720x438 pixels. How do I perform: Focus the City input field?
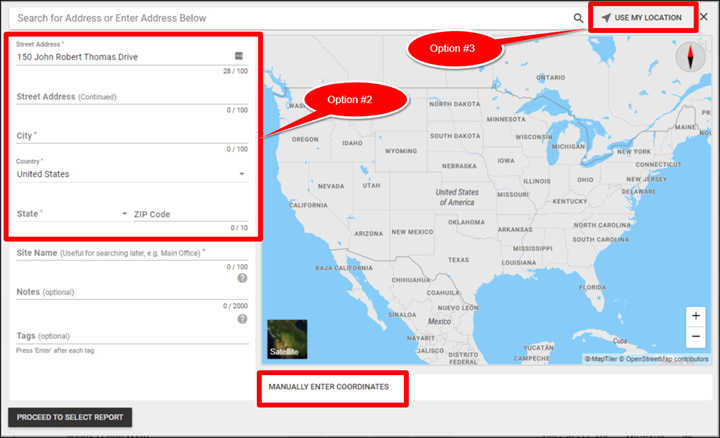tap(130, 135)
